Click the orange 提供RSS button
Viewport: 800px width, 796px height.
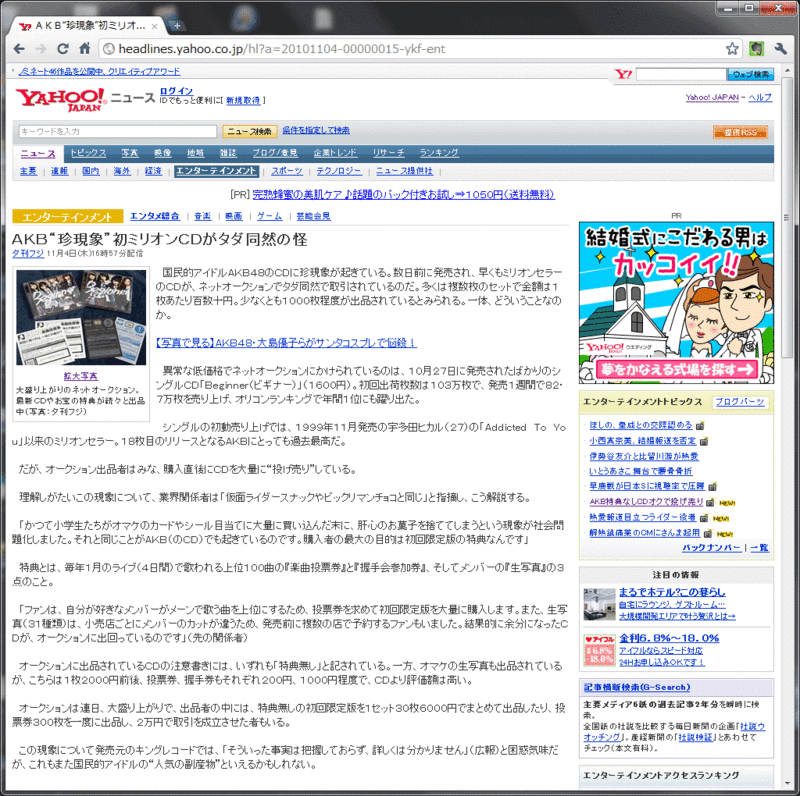(740, 132)
